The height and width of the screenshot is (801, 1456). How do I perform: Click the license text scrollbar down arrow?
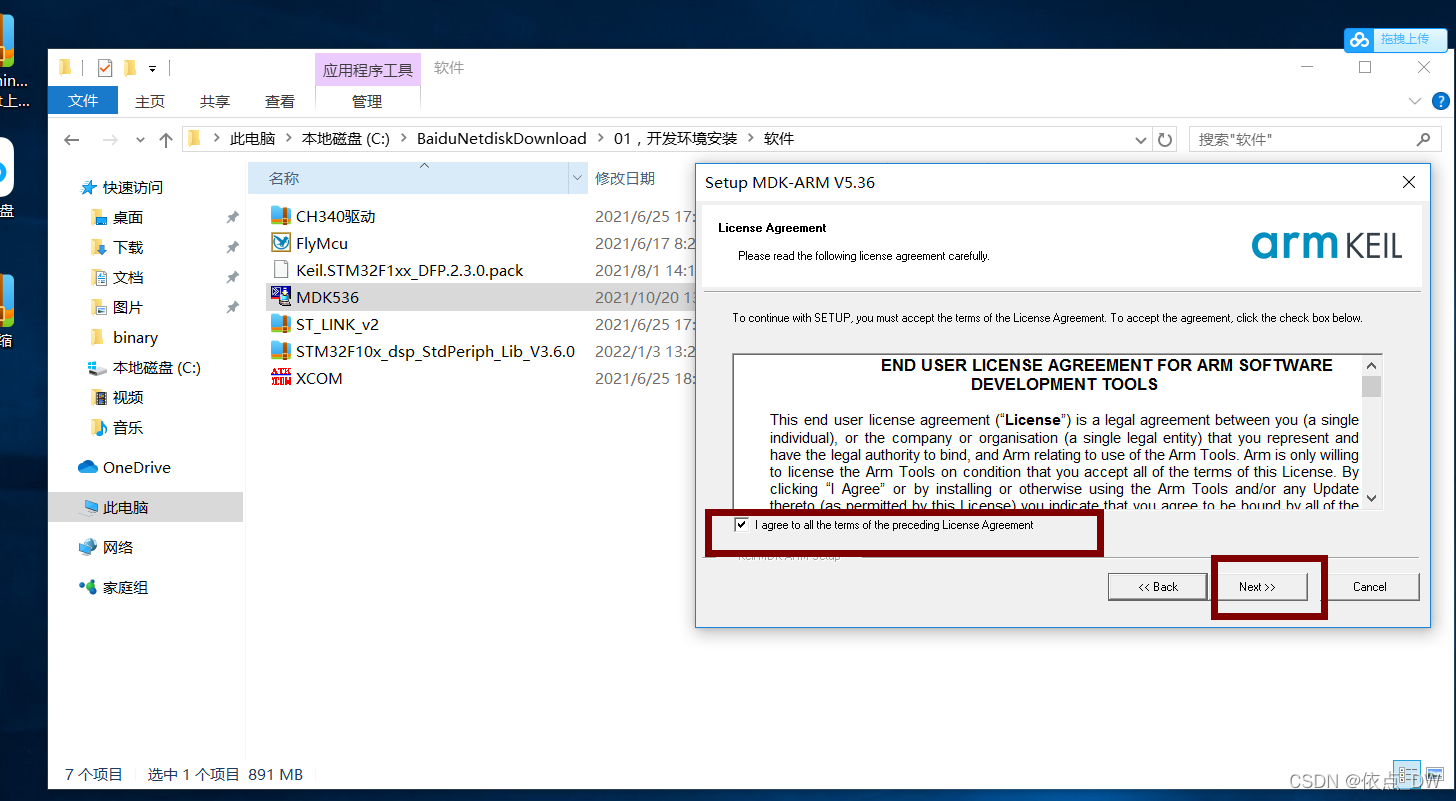pos(1371,498)
